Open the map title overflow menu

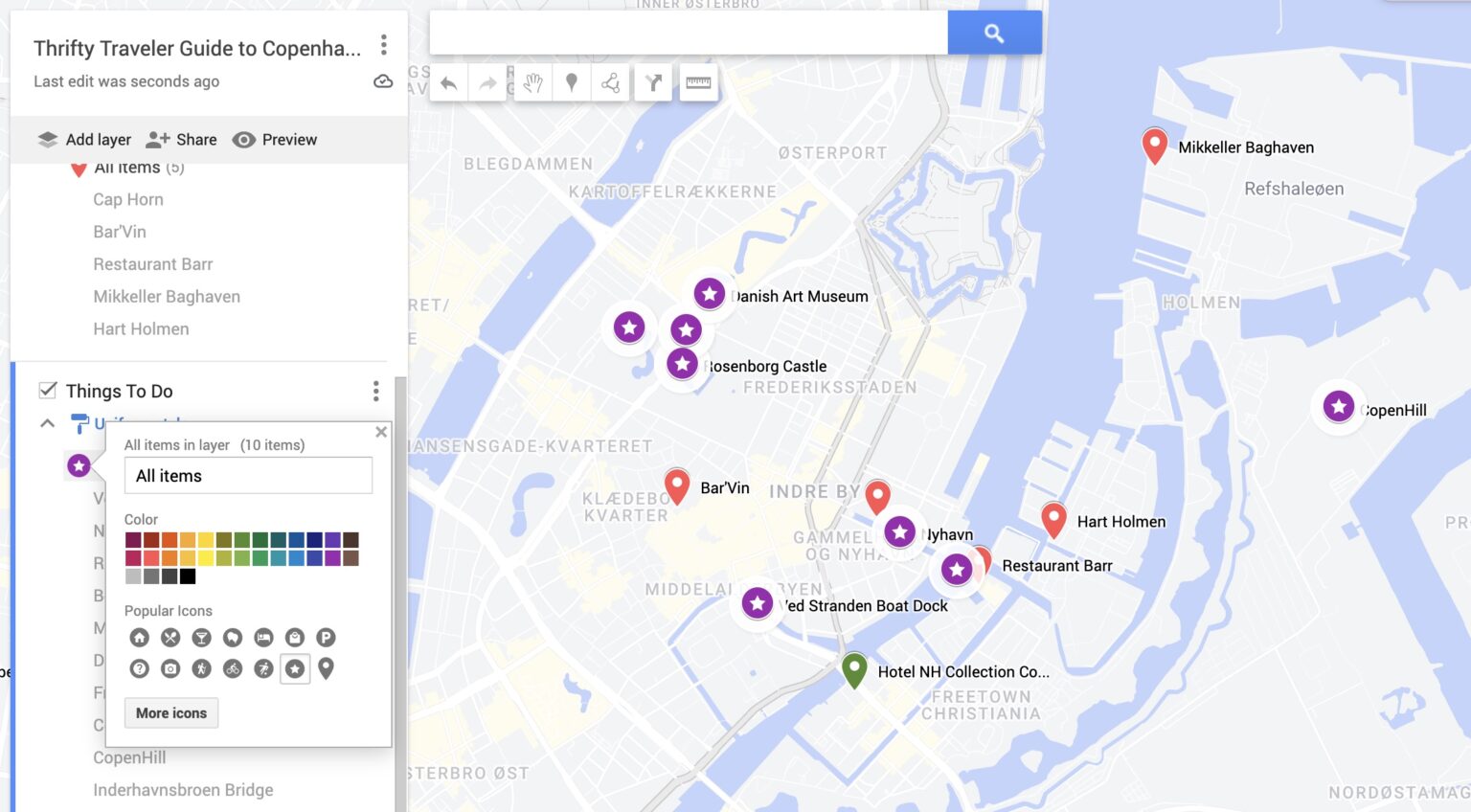383,45
